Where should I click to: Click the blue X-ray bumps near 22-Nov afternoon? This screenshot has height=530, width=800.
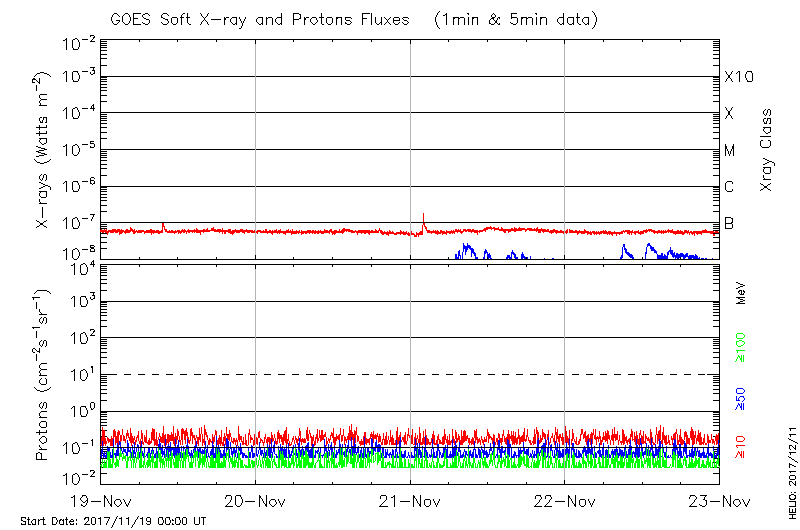click(x=650, y=250)
